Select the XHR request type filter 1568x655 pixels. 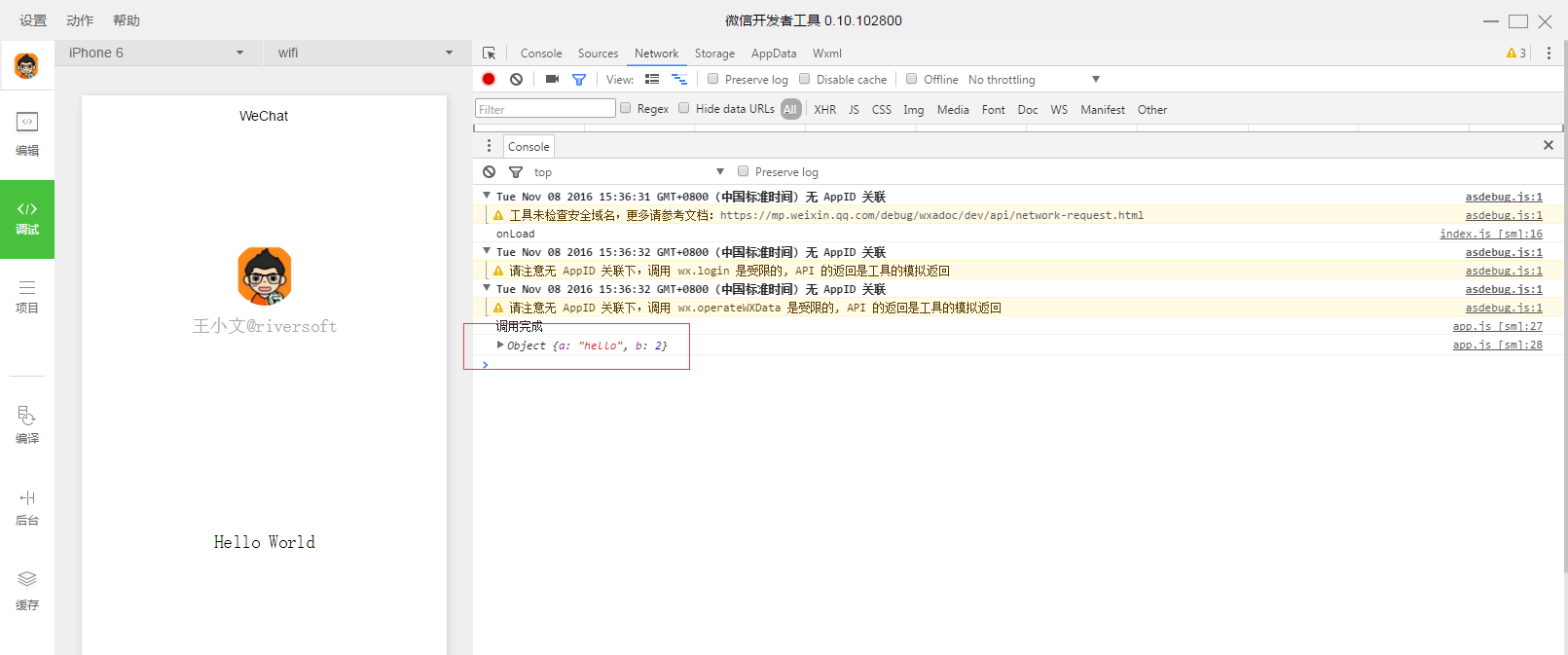pyautogui.click(x=825, y=109)
